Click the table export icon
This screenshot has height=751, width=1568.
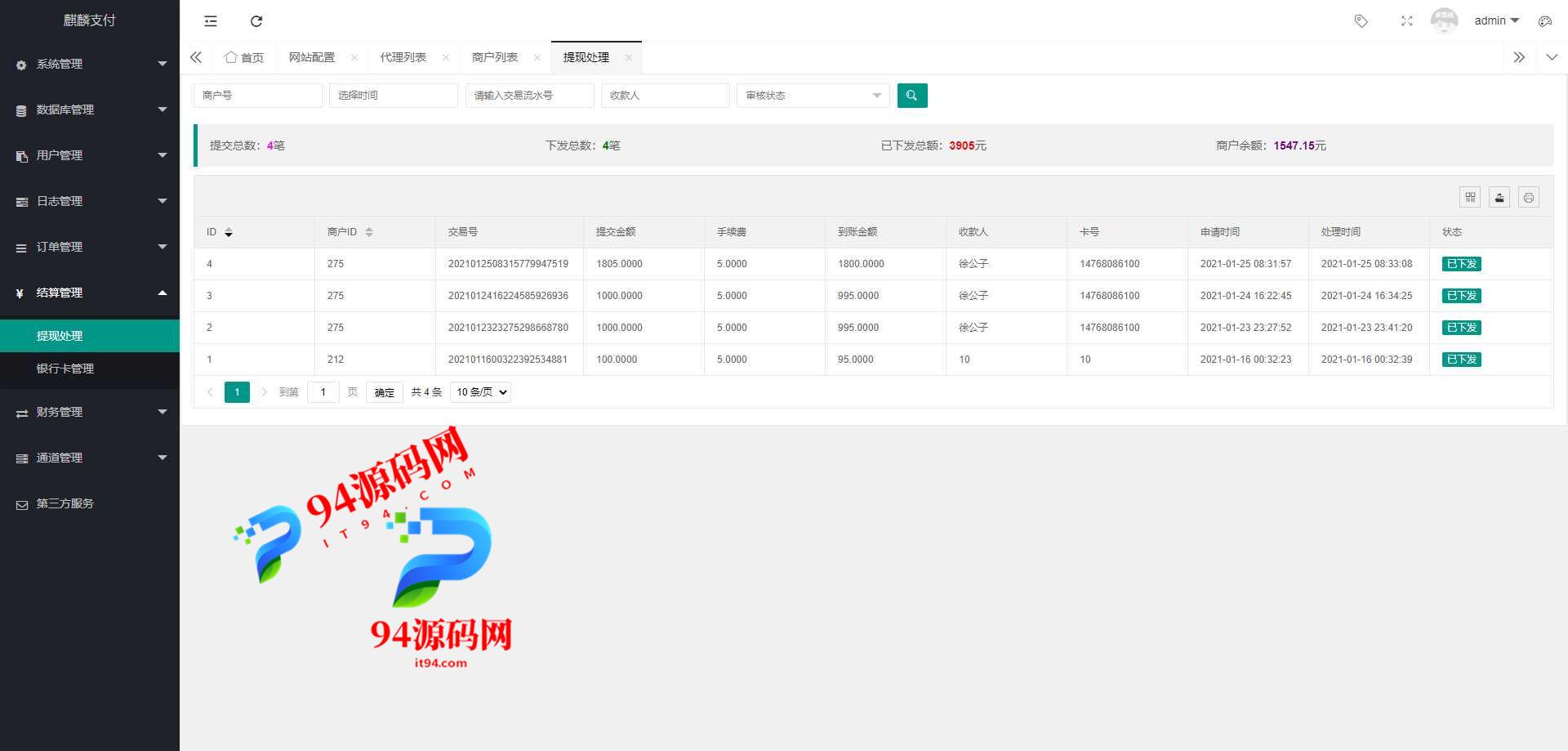pos(1499,197)
